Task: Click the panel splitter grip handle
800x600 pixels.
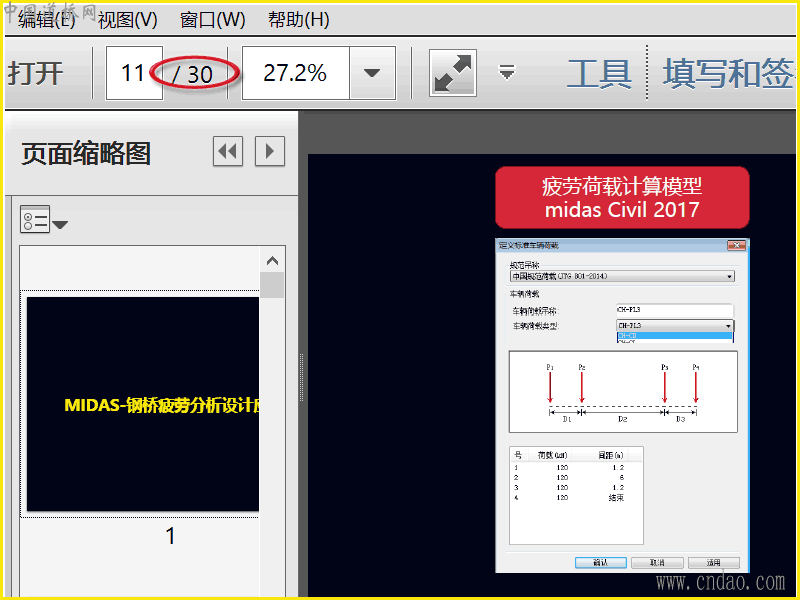Action: pos(302,378)
